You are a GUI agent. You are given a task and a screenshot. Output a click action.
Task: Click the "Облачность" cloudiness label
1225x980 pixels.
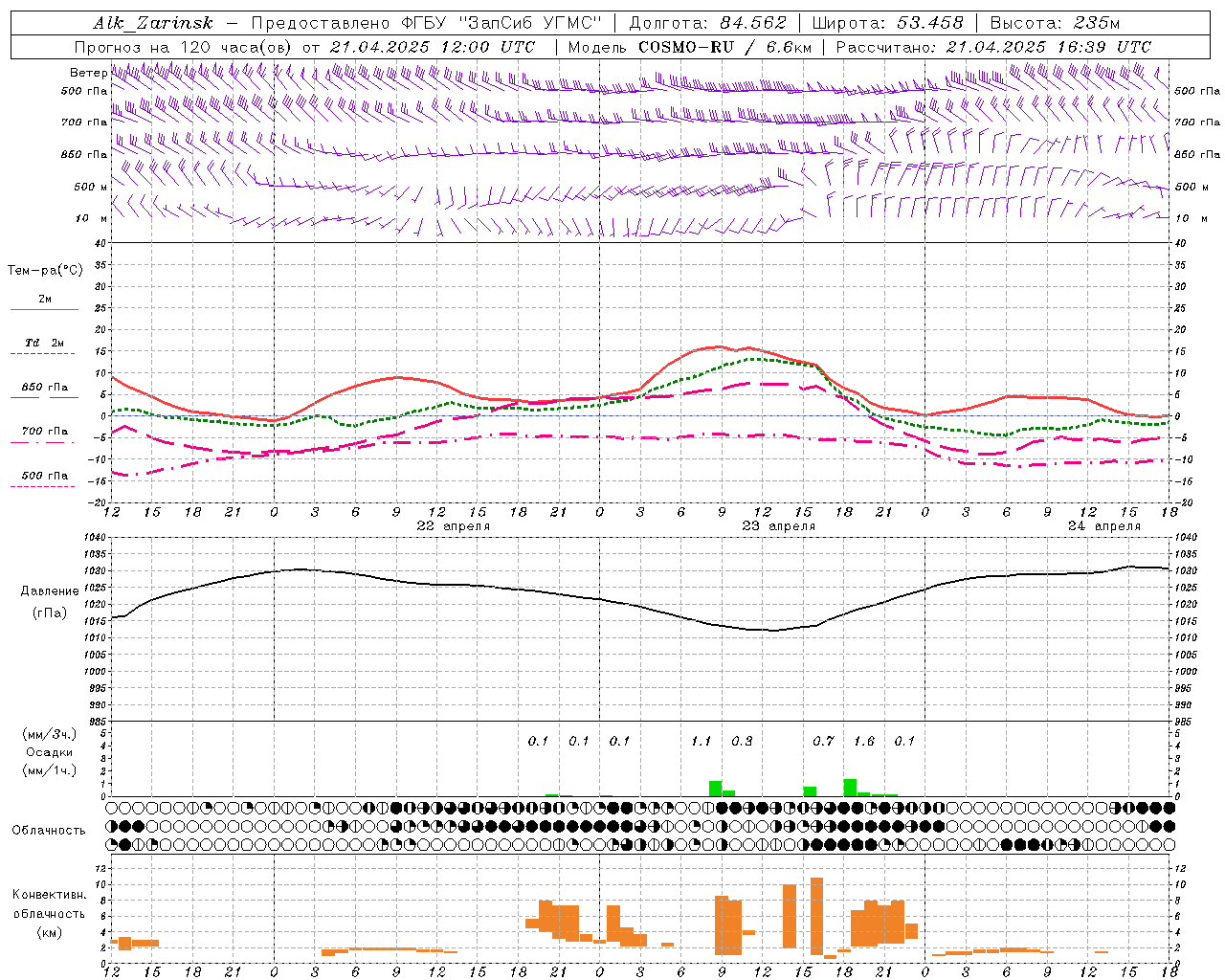tap(49, 831)
